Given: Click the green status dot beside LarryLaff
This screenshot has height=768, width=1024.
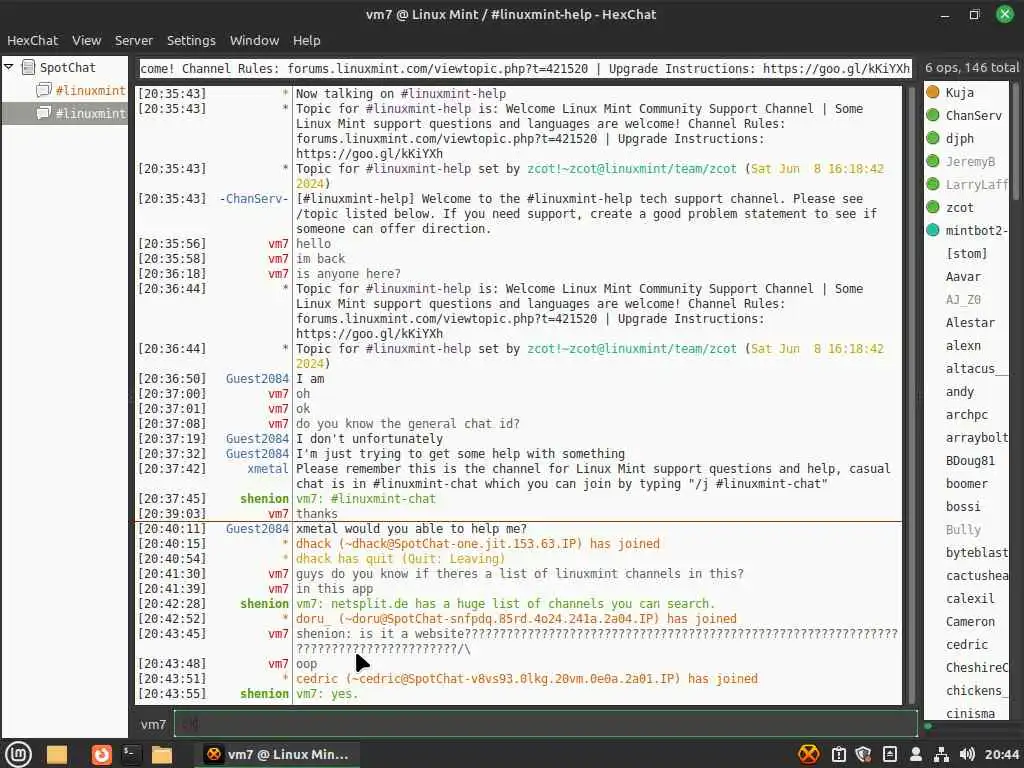Looking at the screenshot, I should pos(933,184).
